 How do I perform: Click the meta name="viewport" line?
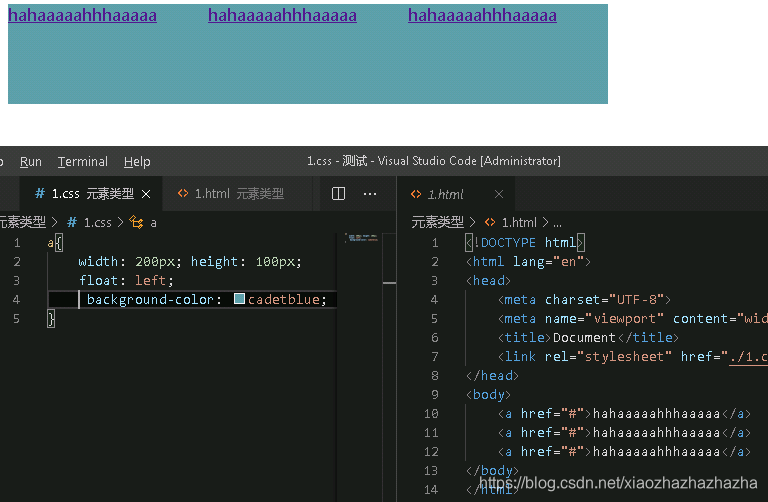tap(632, 319)
